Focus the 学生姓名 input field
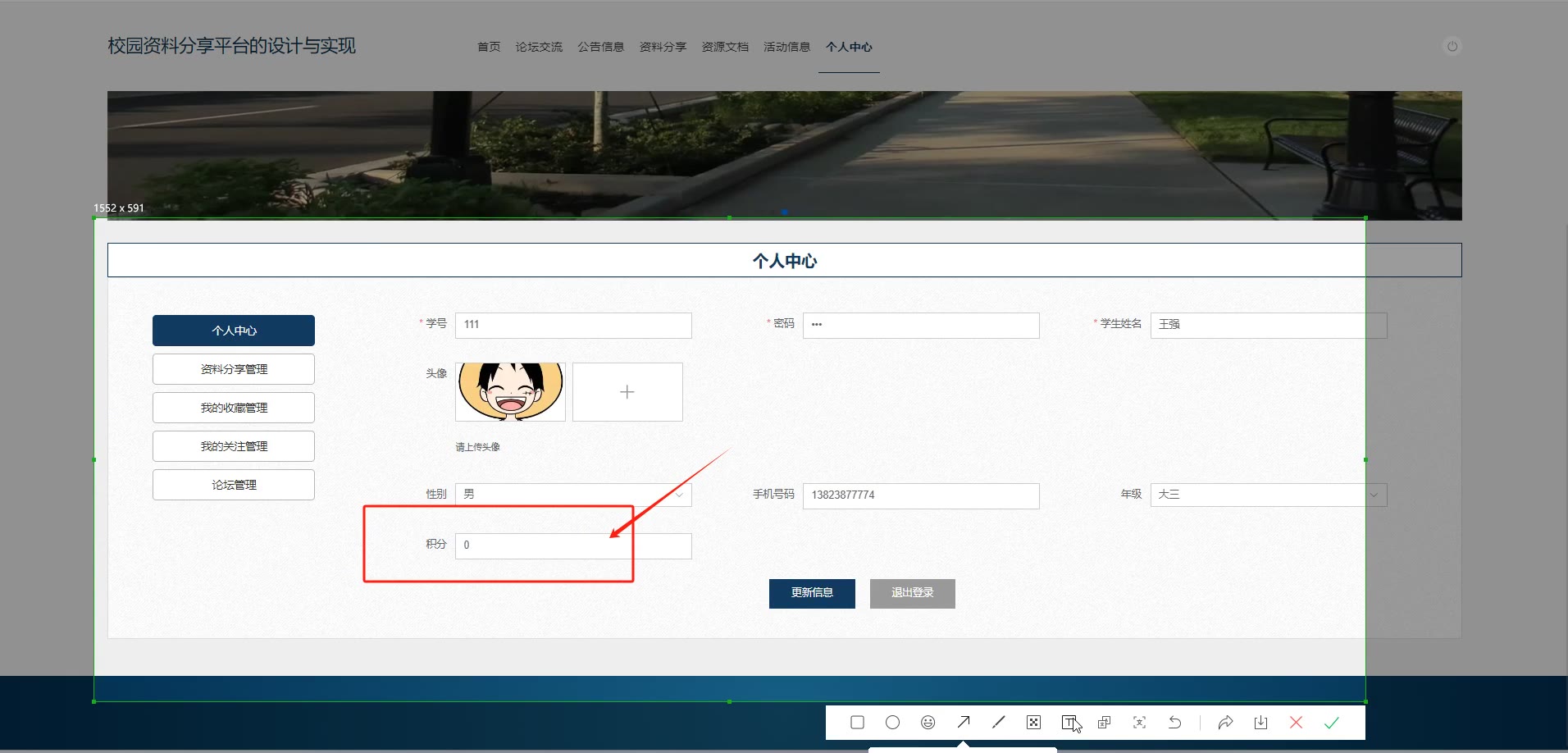 [1269, 325]
